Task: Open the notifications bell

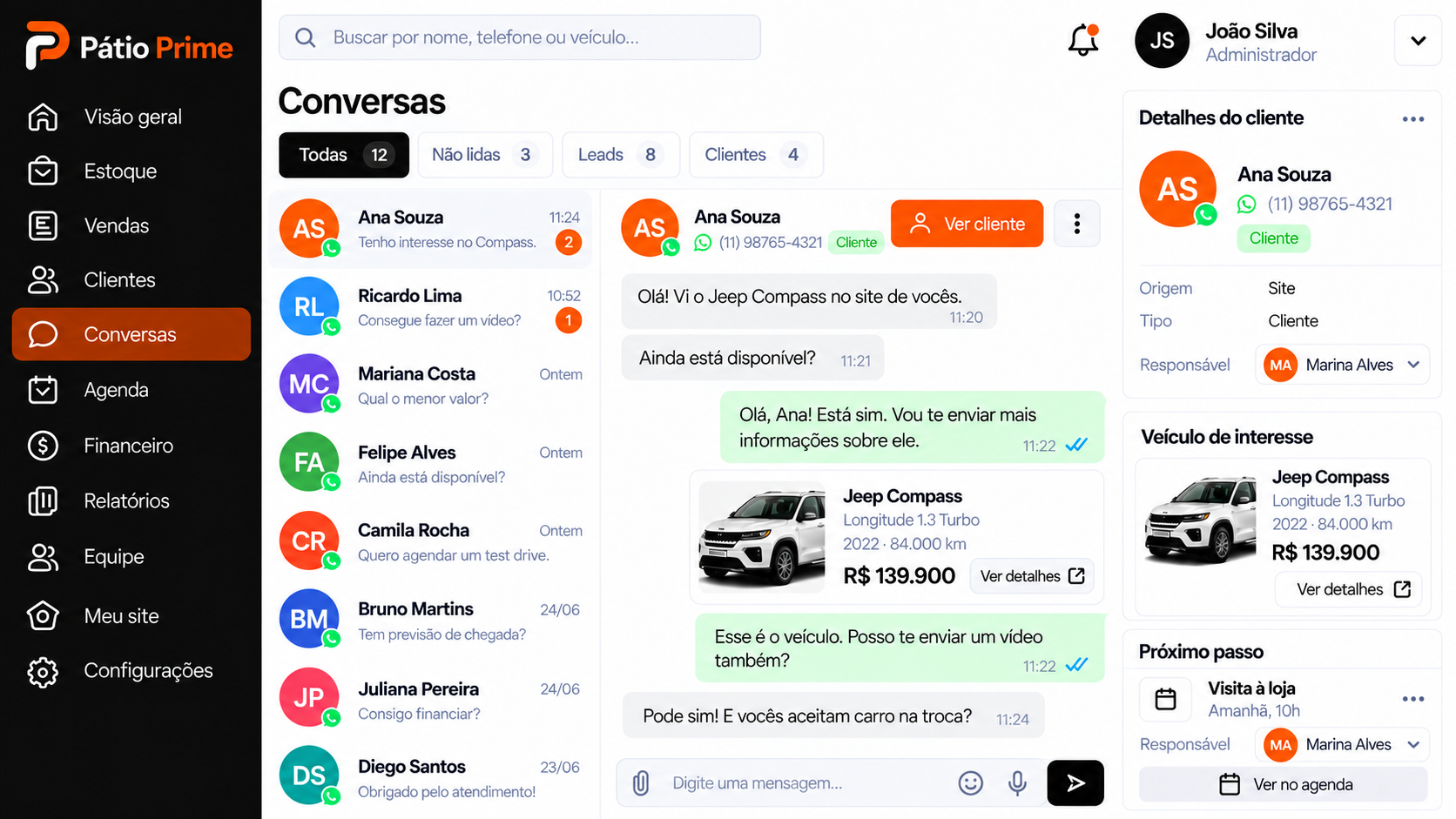Action: [1082, 40]
